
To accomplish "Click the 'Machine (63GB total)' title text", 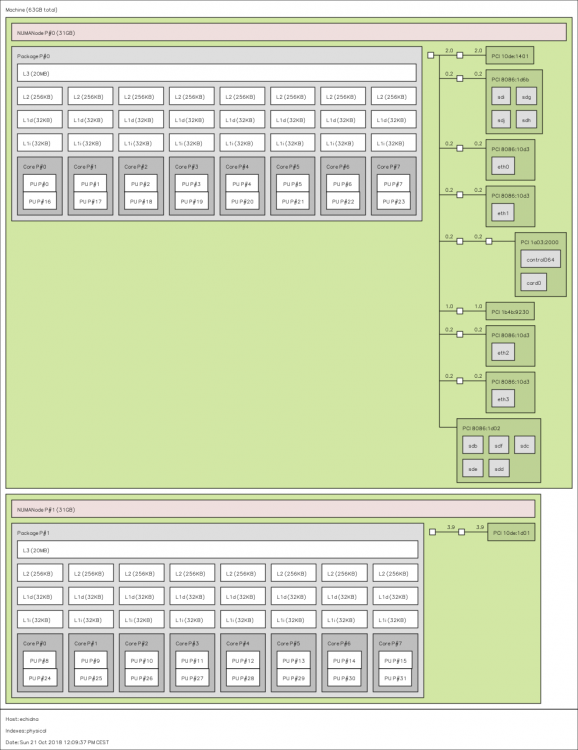I will [x=31, y=10].
